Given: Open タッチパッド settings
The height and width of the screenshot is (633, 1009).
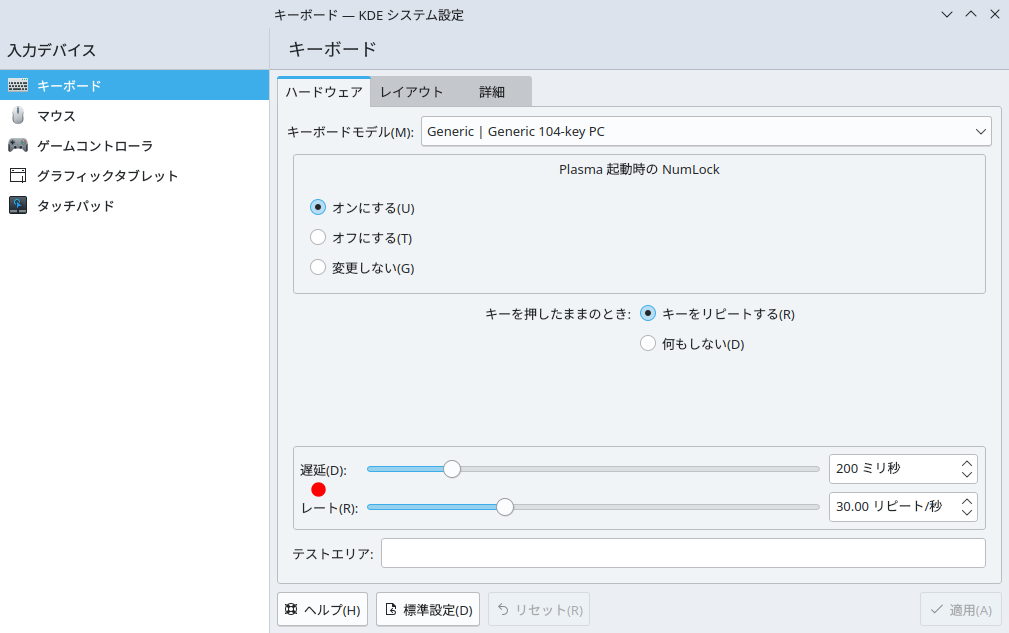Looking at the screenshot, I should click(x=75, y=205).
